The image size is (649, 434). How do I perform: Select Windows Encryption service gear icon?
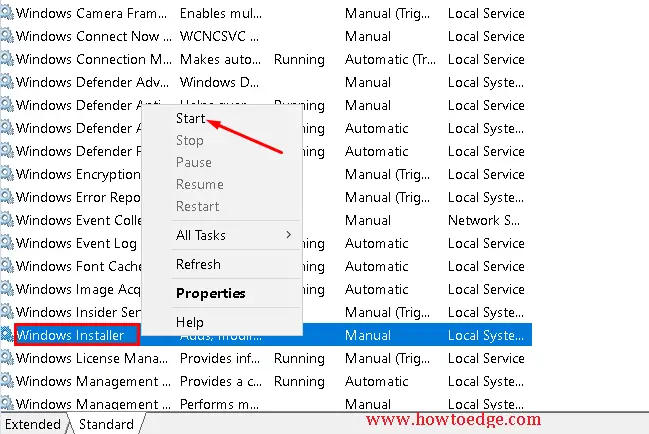[x=7, y=174]
